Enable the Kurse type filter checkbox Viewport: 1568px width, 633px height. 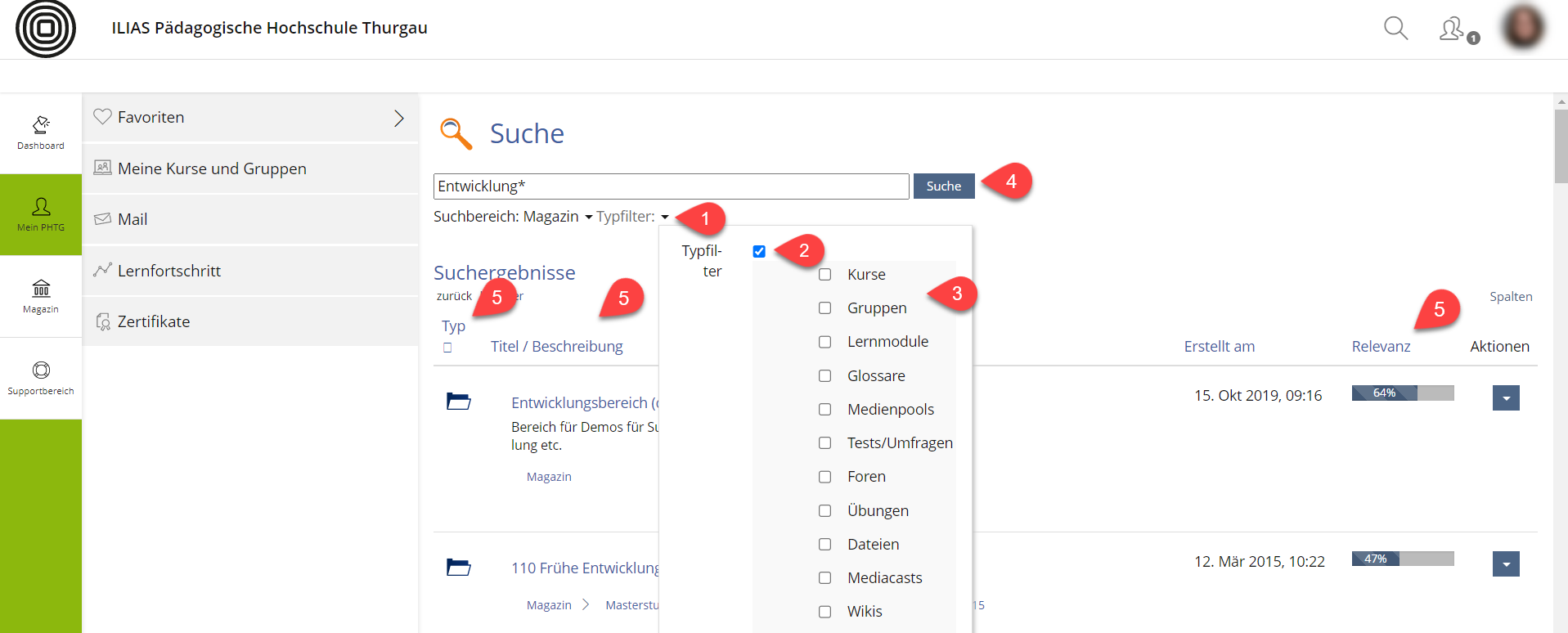[x=824, y=275]
